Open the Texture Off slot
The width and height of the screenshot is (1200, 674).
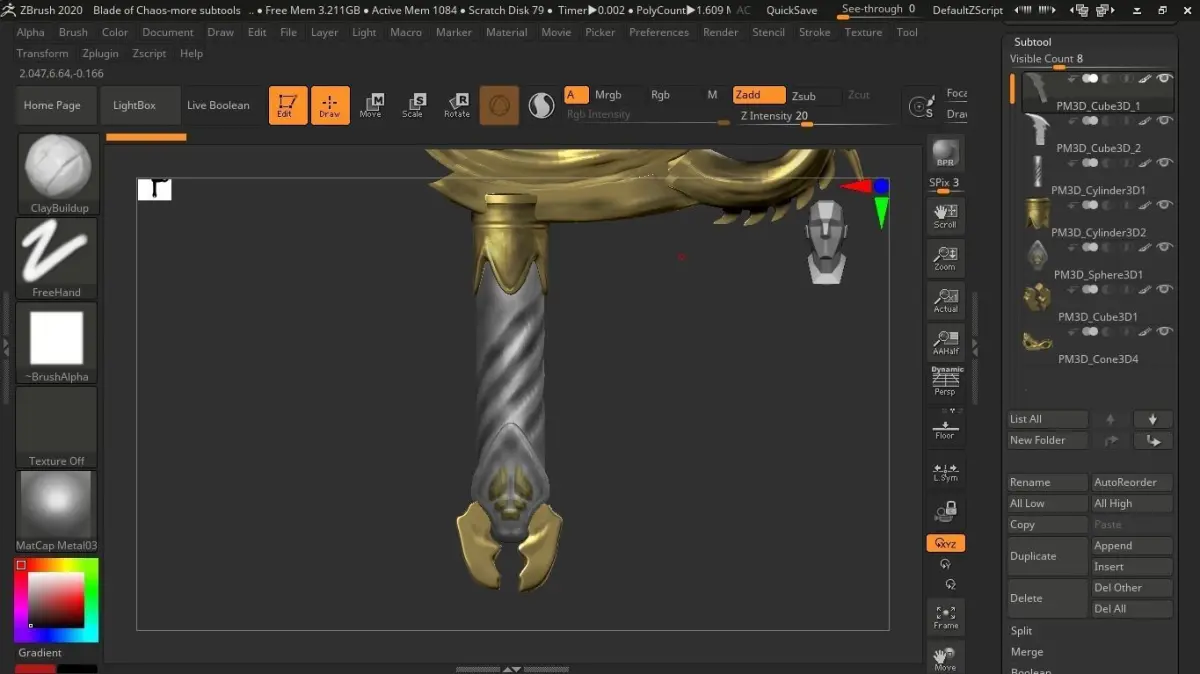[58, 427]
